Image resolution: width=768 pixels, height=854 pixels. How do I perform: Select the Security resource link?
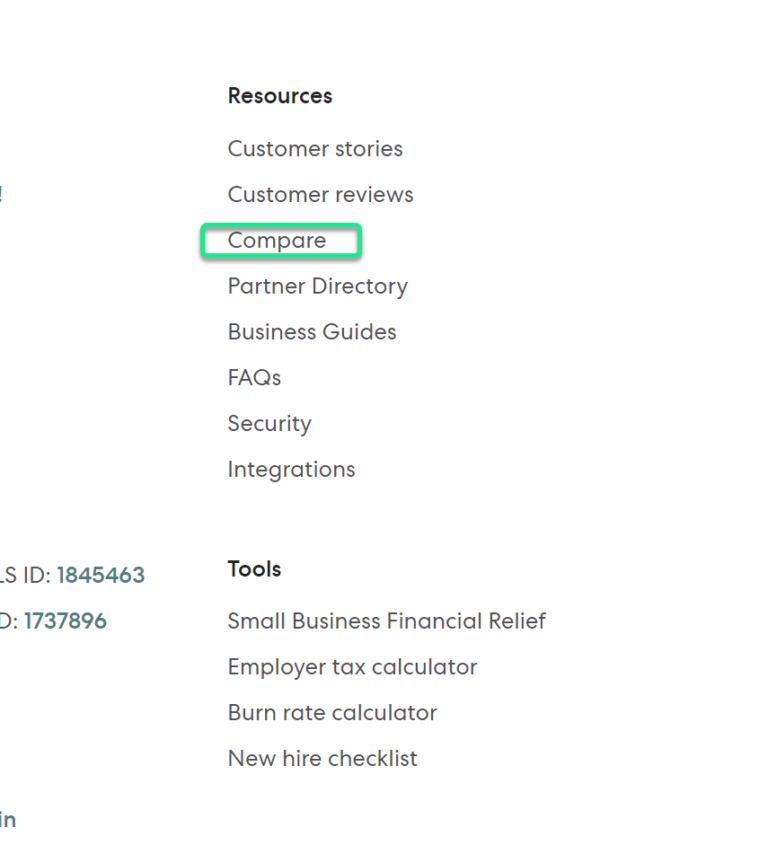pyautogui.click(x=269, y=424)
